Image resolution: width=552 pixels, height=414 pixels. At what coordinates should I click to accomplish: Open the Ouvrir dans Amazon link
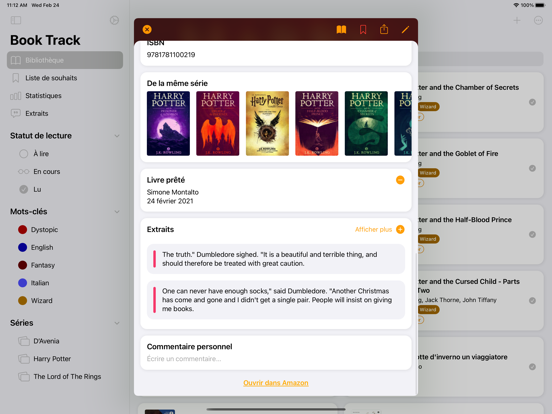(x=276, y=383)
